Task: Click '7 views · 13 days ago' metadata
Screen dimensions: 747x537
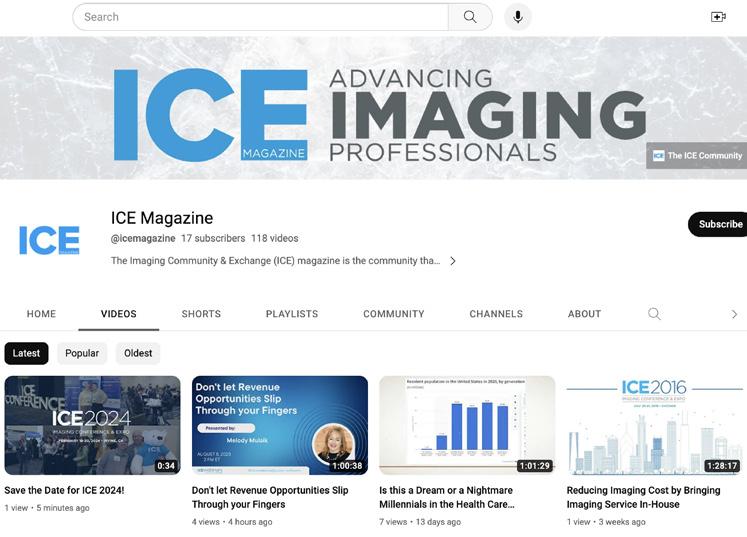Action: coord(420,522)
